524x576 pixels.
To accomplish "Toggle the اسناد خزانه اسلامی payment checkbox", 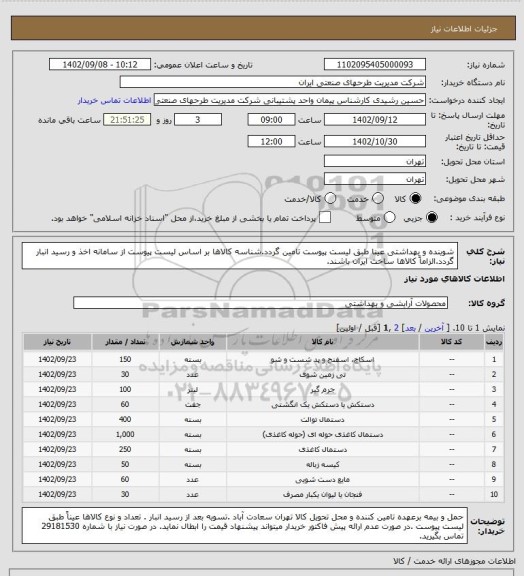I will [x=325, y=217].
